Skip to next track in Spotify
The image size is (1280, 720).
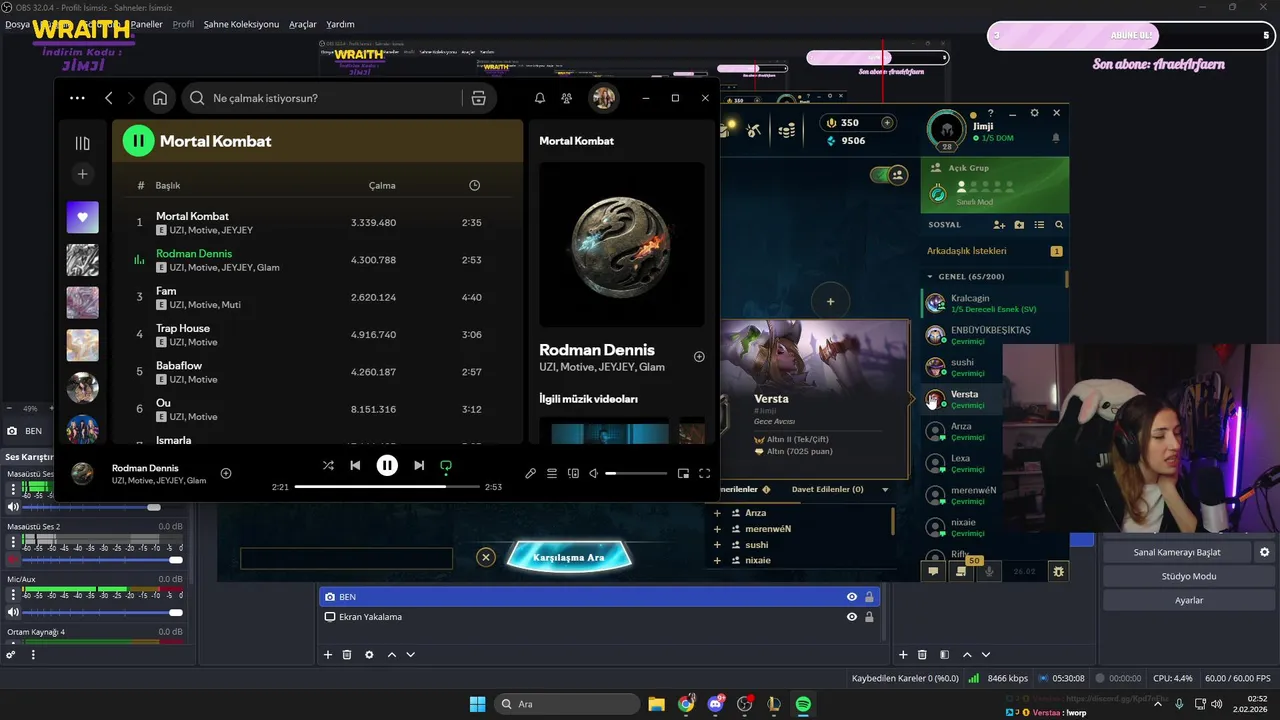click(419, 465)
